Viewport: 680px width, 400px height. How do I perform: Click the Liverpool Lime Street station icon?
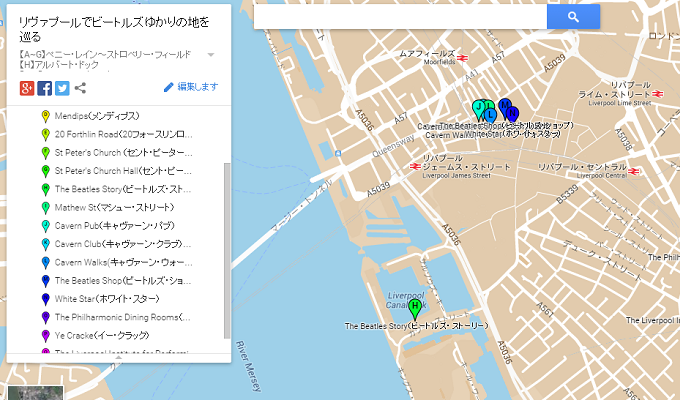661,92
